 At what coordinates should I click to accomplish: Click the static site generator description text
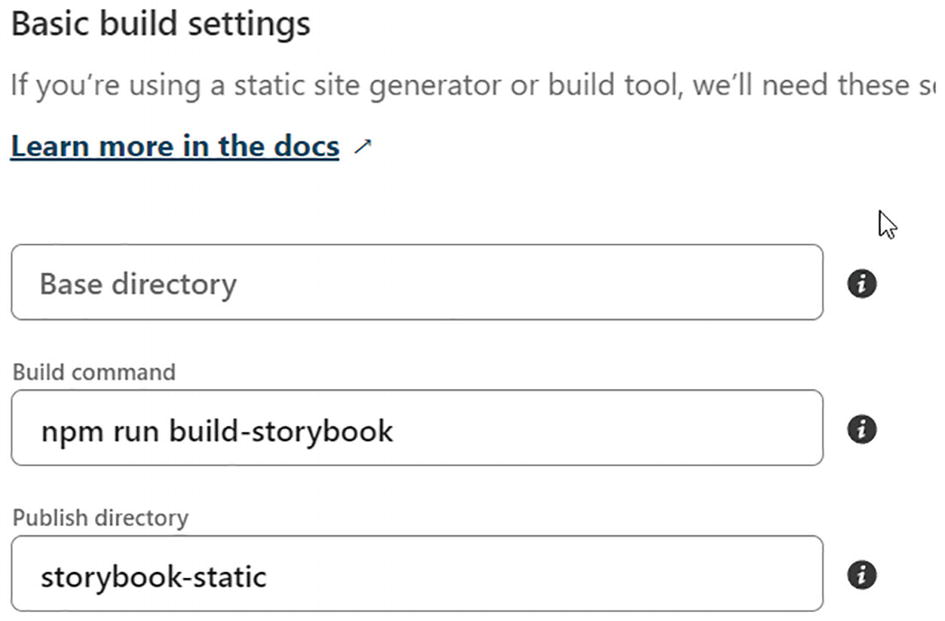[470, 85]
